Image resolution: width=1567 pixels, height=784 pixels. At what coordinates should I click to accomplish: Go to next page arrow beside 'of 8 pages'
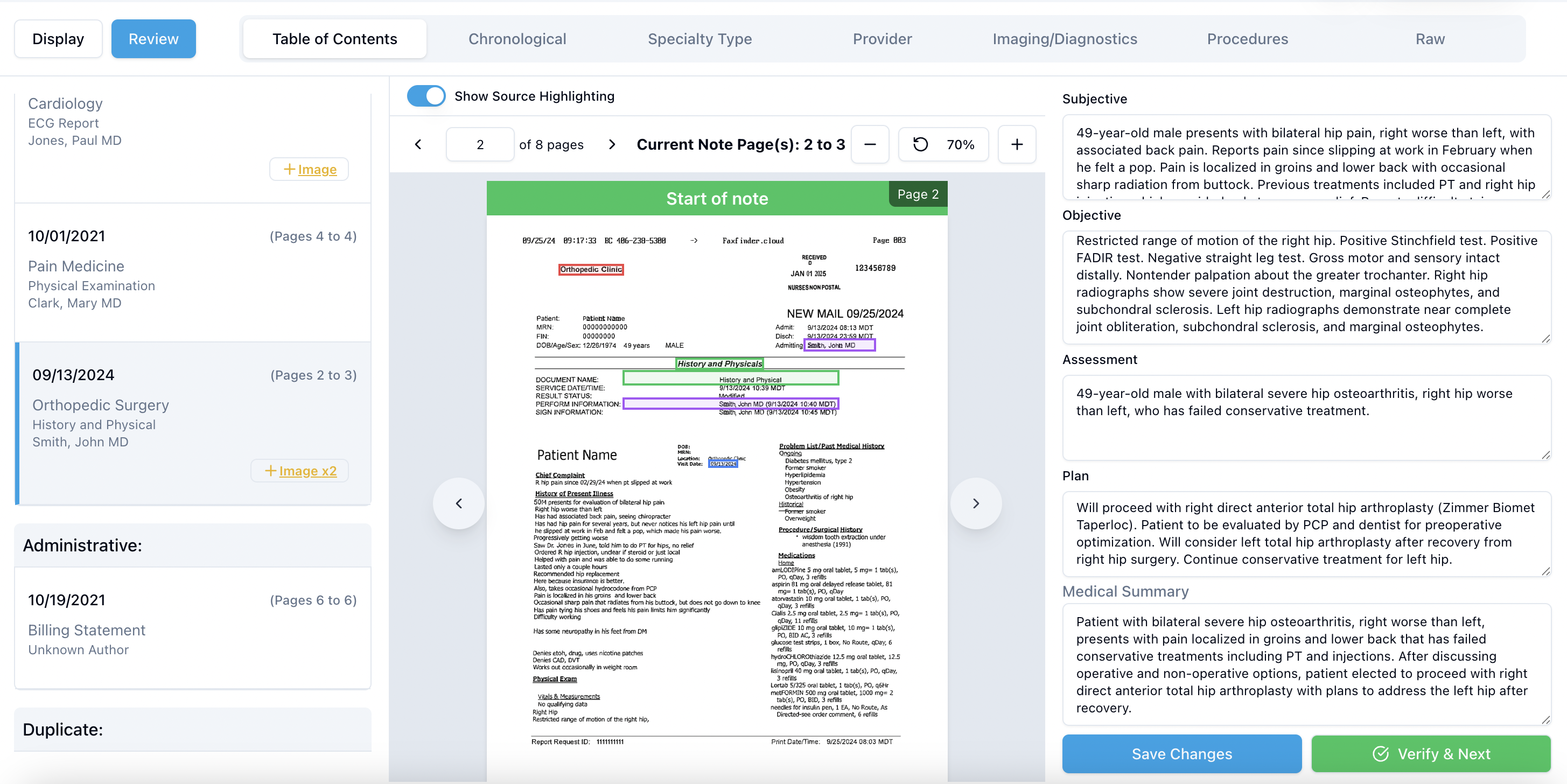(612, 145)
